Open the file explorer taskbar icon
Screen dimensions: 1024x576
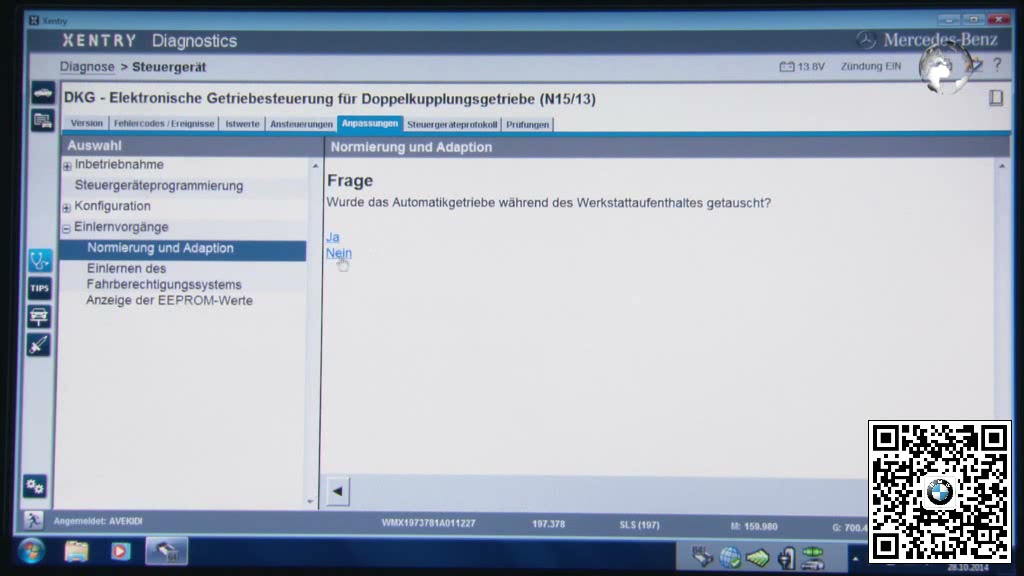76,551
